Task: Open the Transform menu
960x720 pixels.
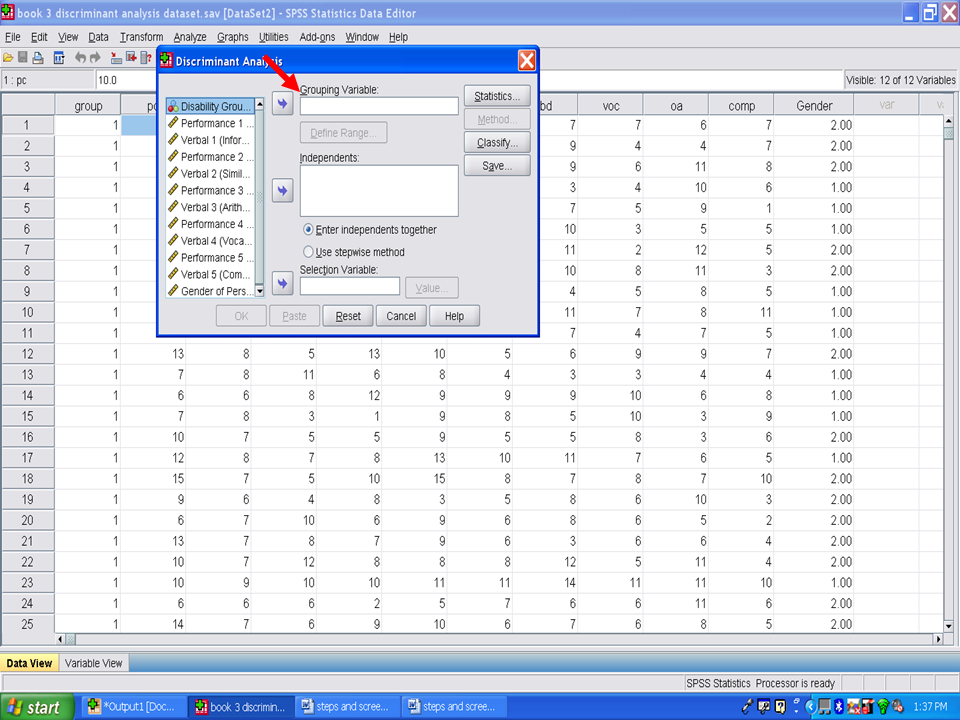Action: click(x=141, y=37)
